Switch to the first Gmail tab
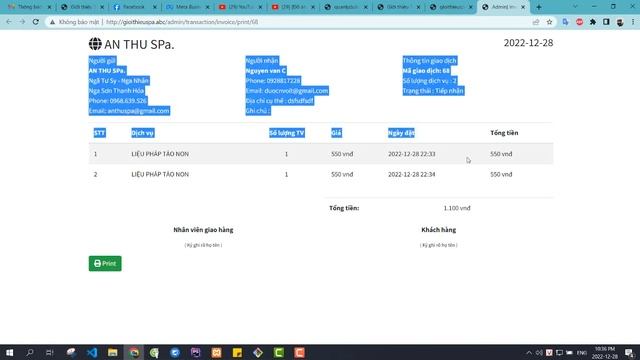Screen dimensions: 640x360 [x=30, y=7]
